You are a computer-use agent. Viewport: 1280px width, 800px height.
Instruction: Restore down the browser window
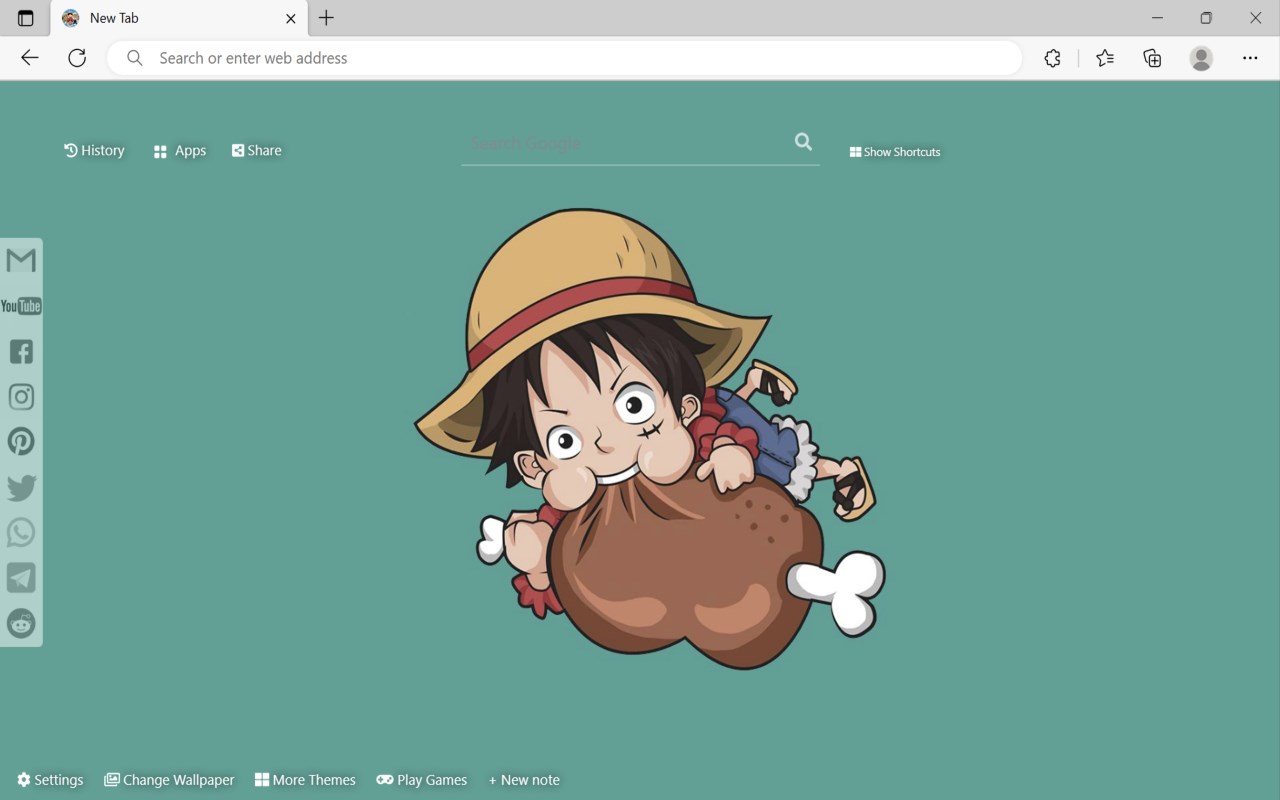[1206, 18]
